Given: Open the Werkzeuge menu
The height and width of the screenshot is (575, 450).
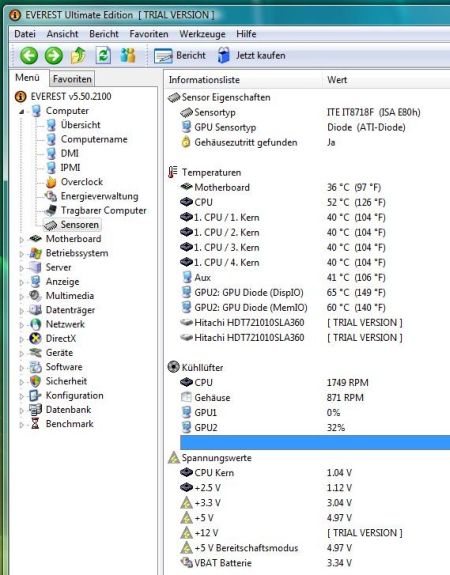Looking at the screenshot, I should coord(202,34).
